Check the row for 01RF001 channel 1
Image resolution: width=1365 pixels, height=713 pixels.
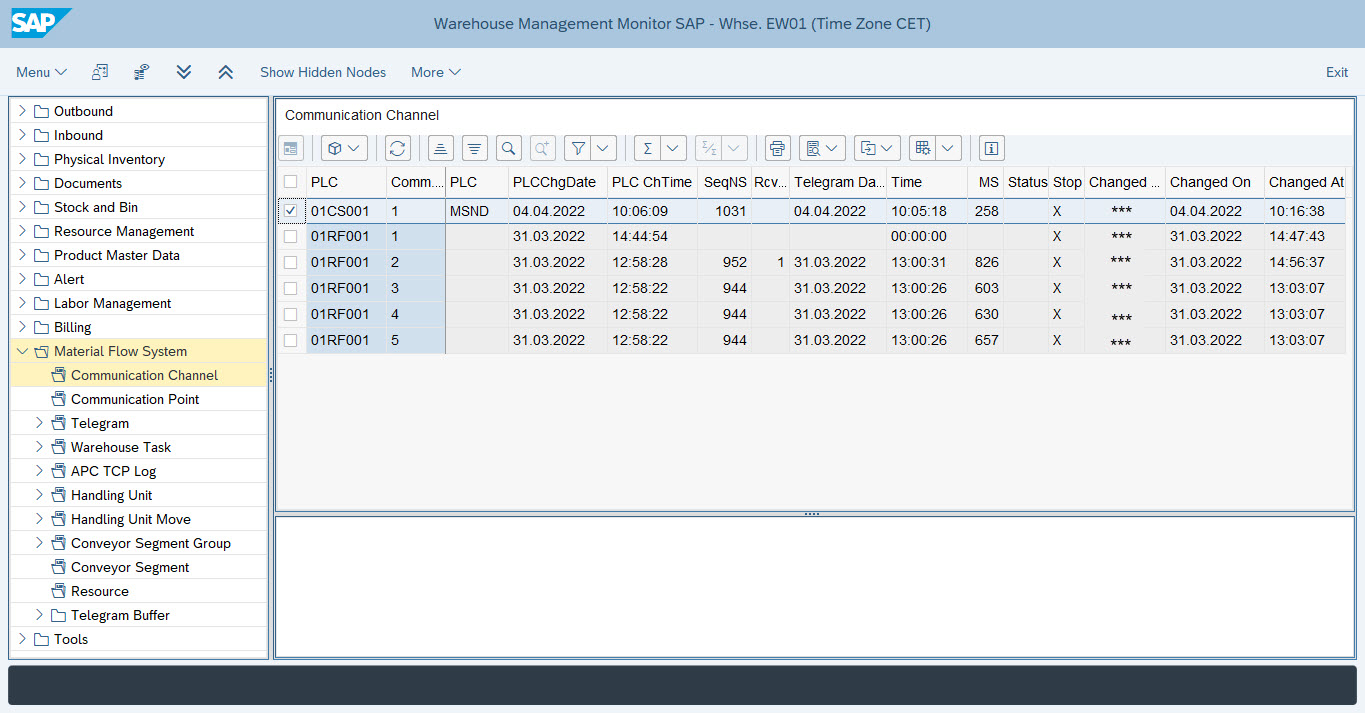[290, 237]
